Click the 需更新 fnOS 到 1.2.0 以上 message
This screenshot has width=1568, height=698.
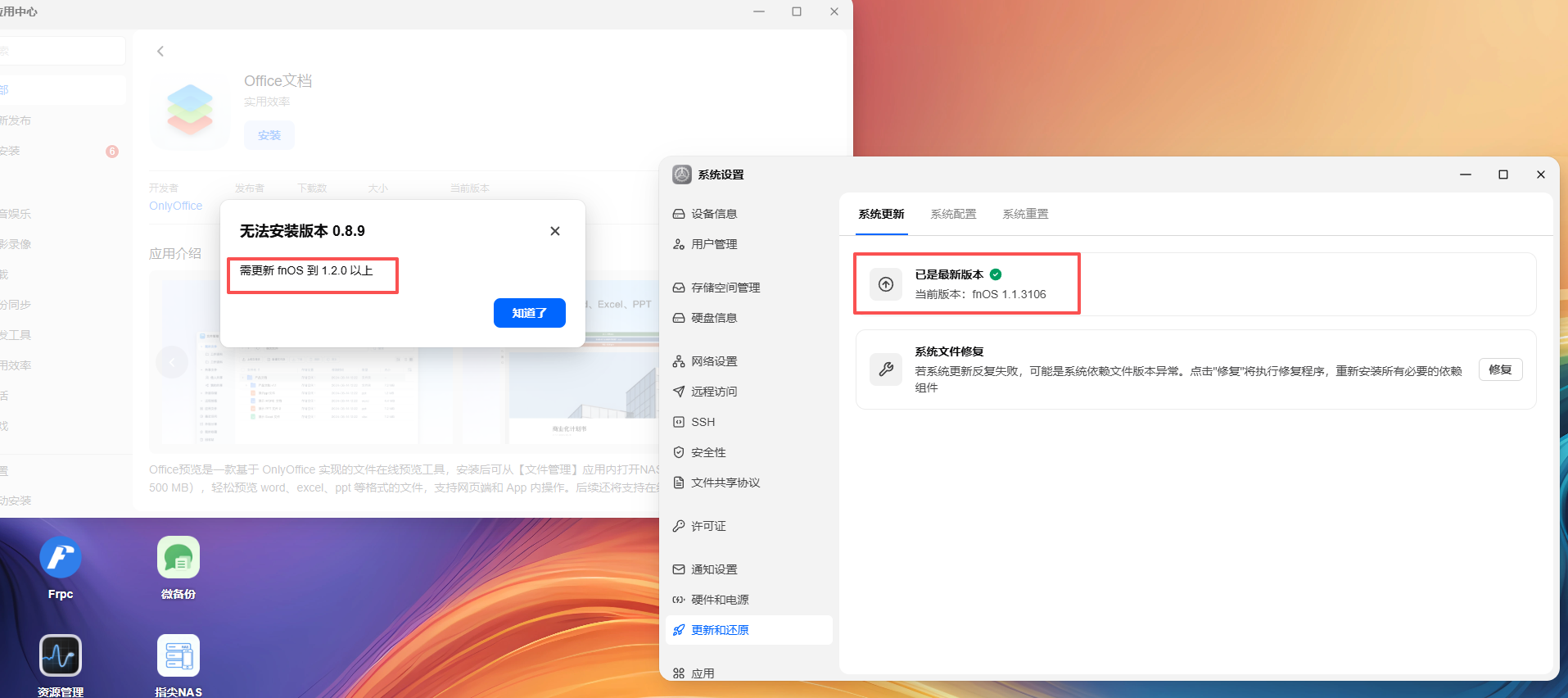click(306, 270)
